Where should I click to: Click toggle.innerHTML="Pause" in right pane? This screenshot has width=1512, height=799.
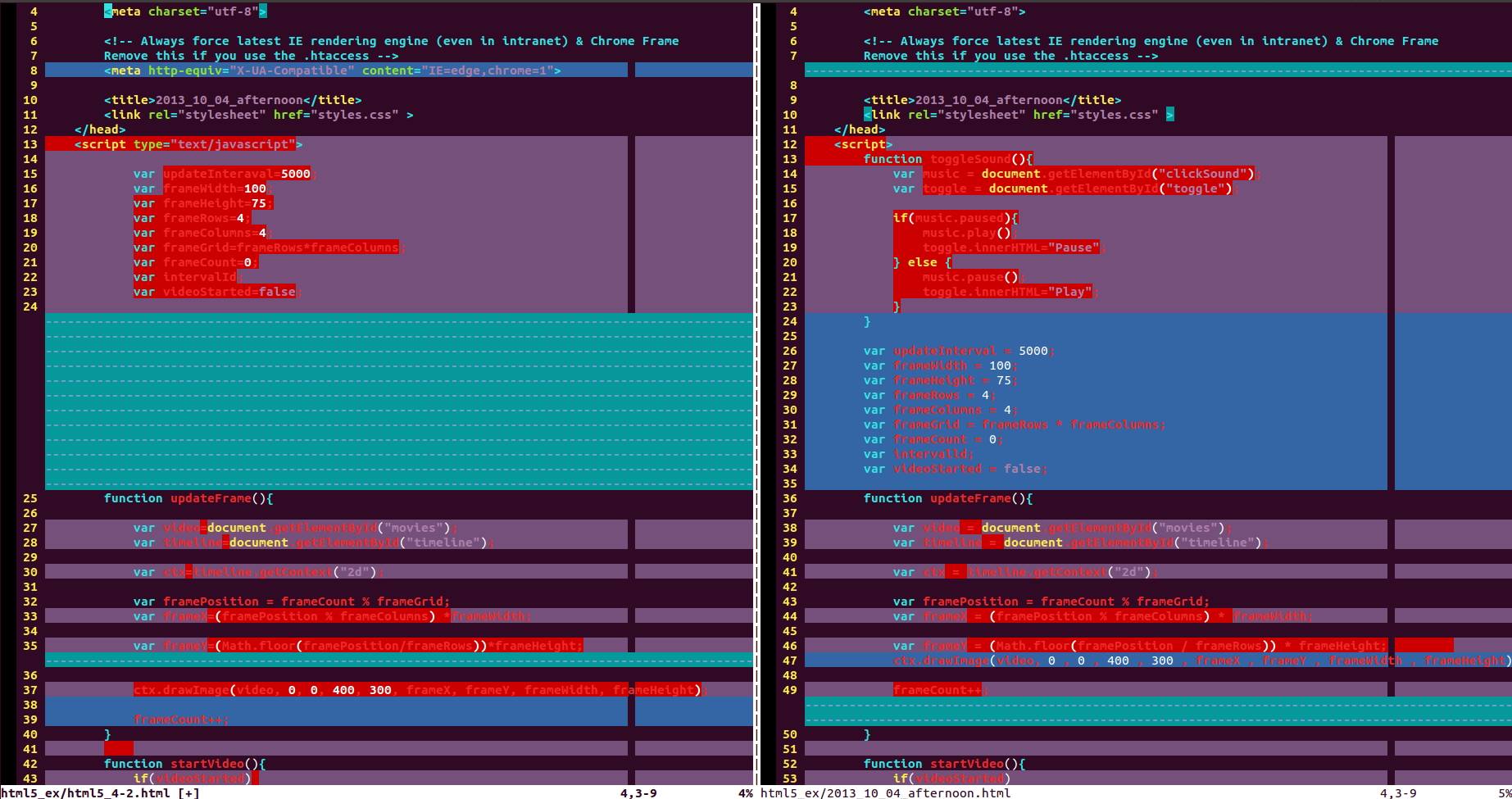pos(1015,247)
